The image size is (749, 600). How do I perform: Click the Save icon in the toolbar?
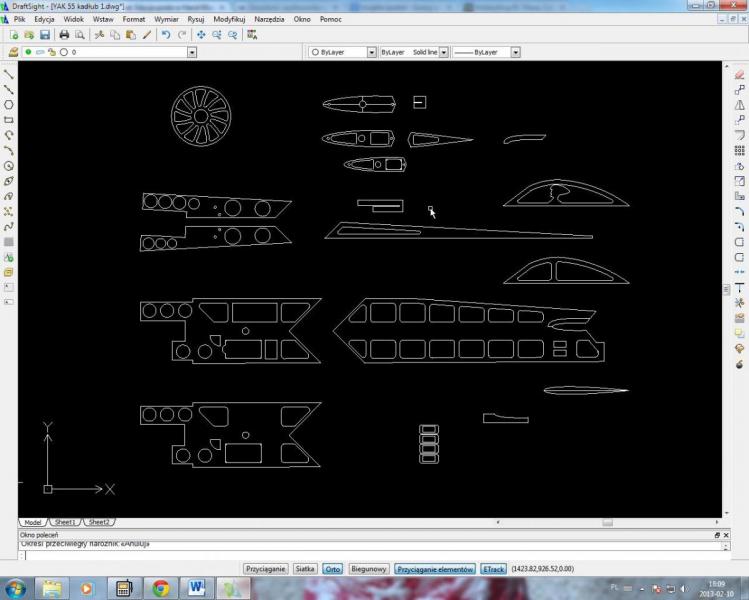click(43, 35)
